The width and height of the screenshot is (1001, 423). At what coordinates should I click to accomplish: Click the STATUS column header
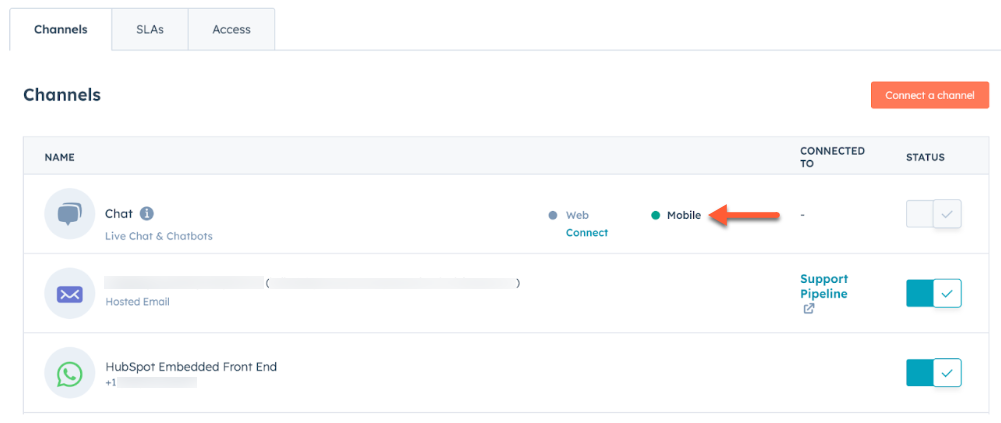925,157
